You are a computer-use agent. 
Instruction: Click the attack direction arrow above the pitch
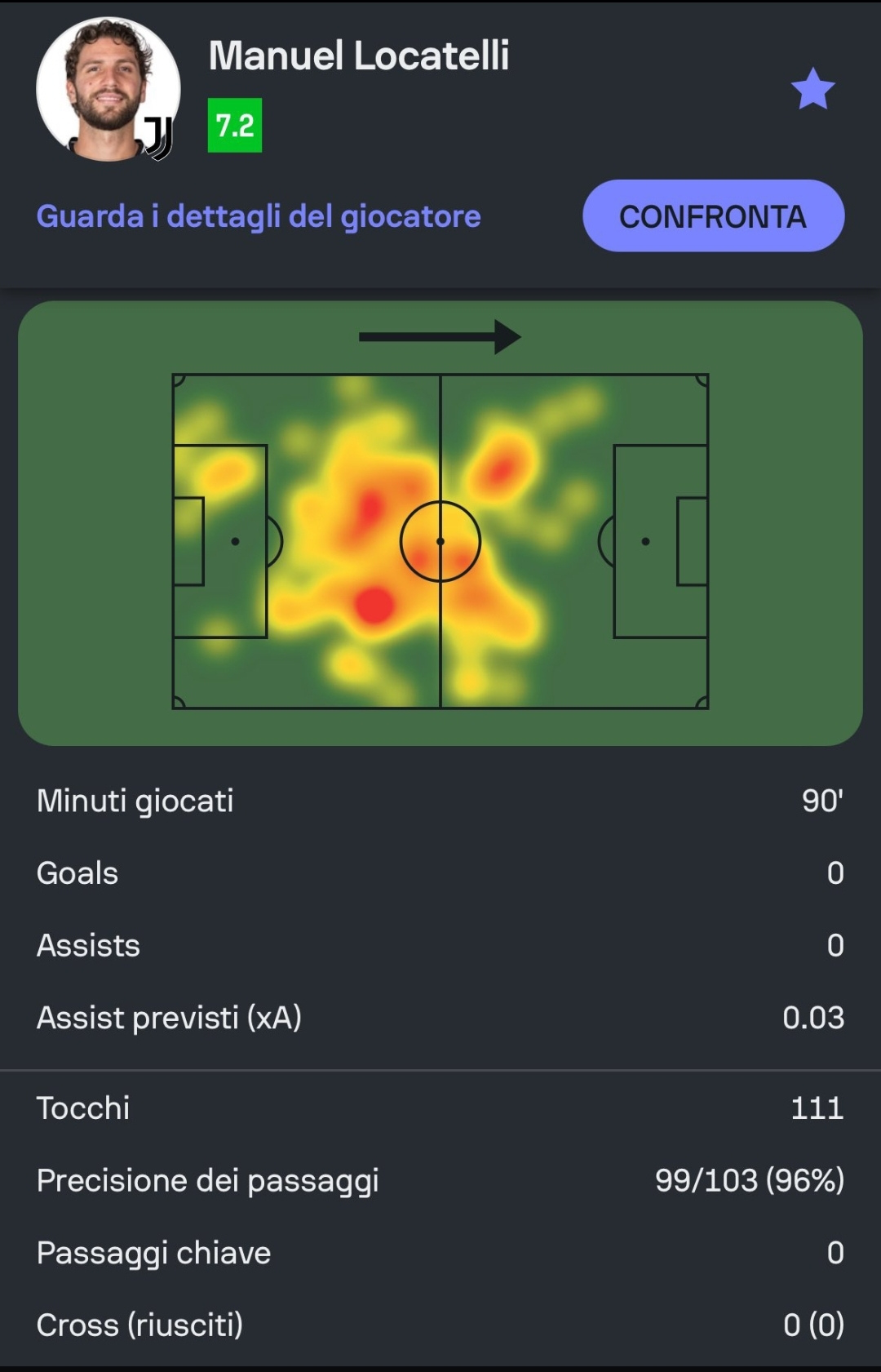(x=440, y=337)
